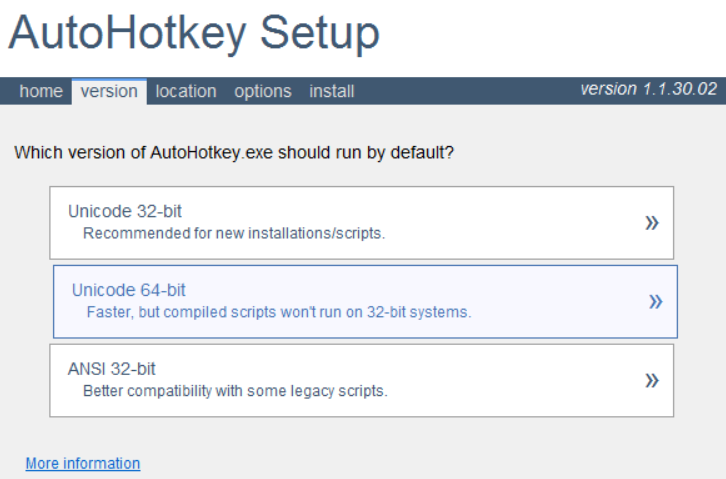Go to the home tab

point(41,91)
